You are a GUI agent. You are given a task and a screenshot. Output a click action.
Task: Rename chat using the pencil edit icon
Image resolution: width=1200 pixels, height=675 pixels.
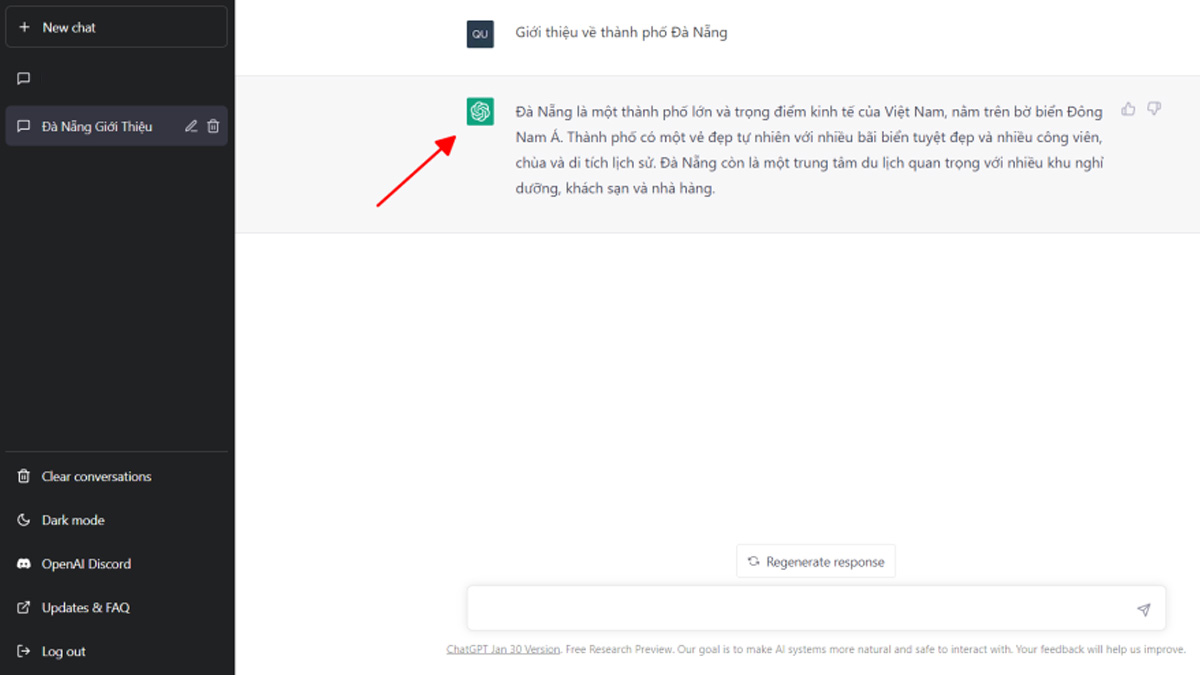(191, 127)
